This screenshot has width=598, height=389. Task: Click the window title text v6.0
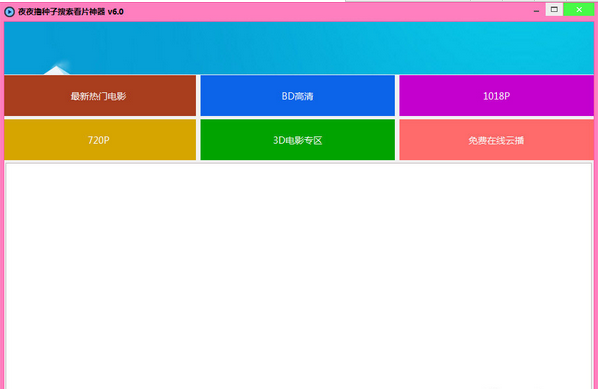click(x=116, y=12)
